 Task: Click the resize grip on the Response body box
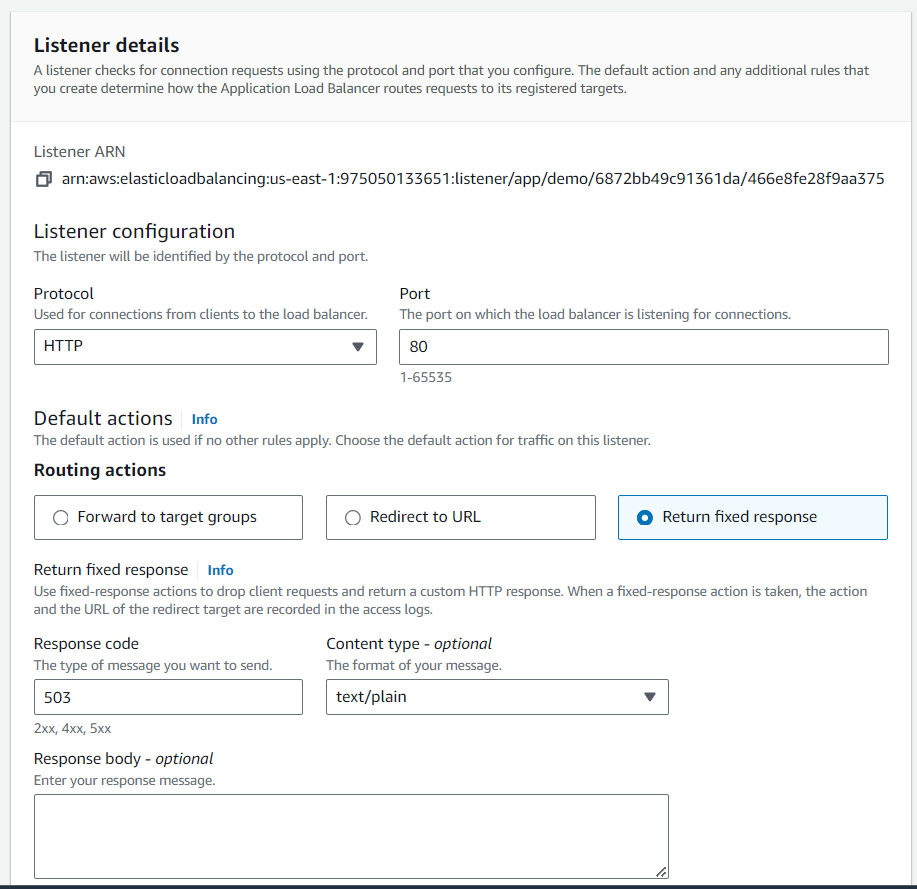point(663,873)
